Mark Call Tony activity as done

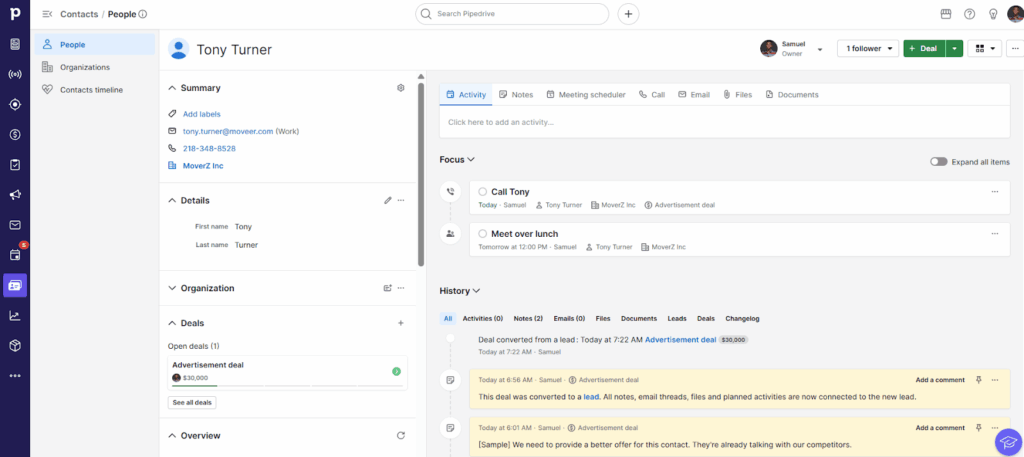[x=482, y=191]
